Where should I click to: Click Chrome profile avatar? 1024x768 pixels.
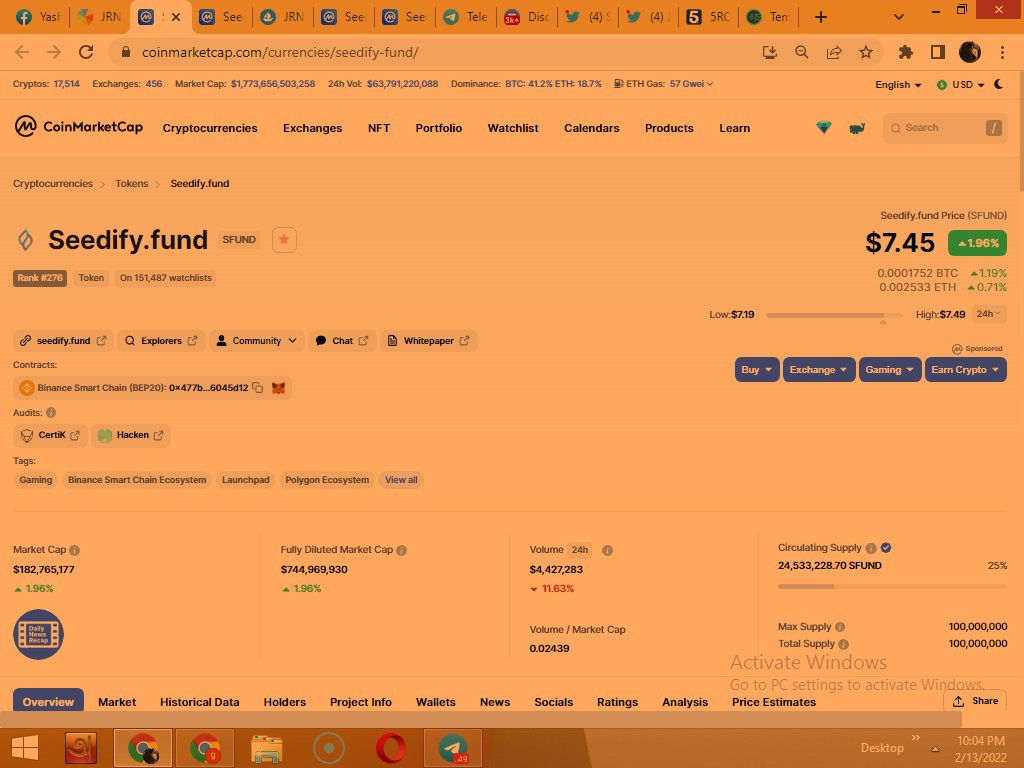click(x=970, y=52)
